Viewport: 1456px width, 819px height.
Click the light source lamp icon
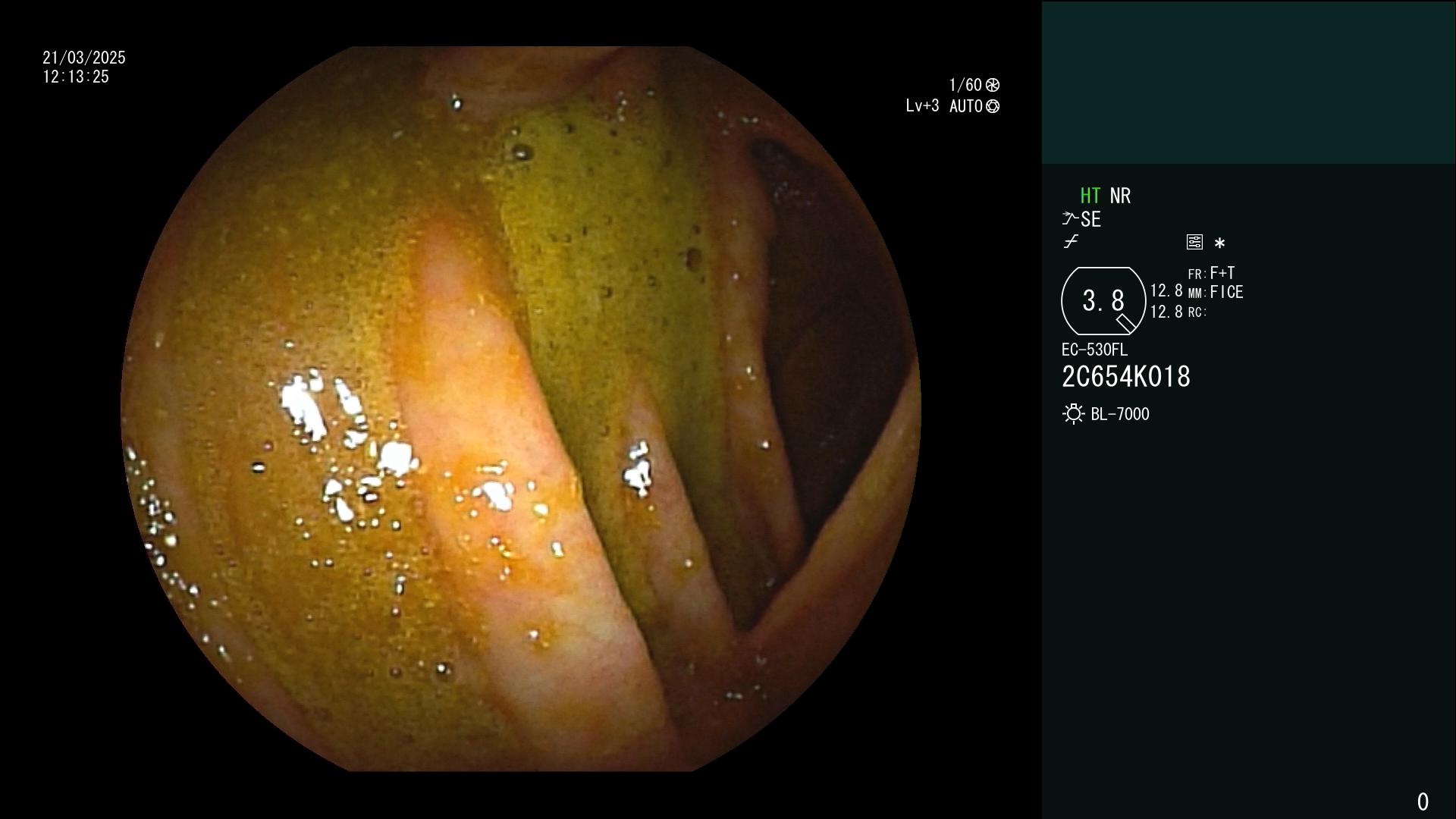pos(1073,414)
